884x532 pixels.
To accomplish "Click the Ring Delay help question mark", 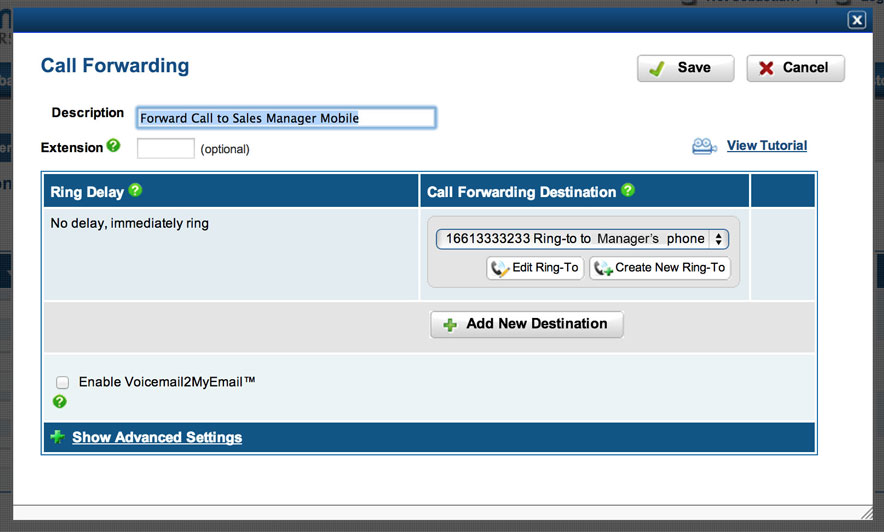I will [135, 190].
